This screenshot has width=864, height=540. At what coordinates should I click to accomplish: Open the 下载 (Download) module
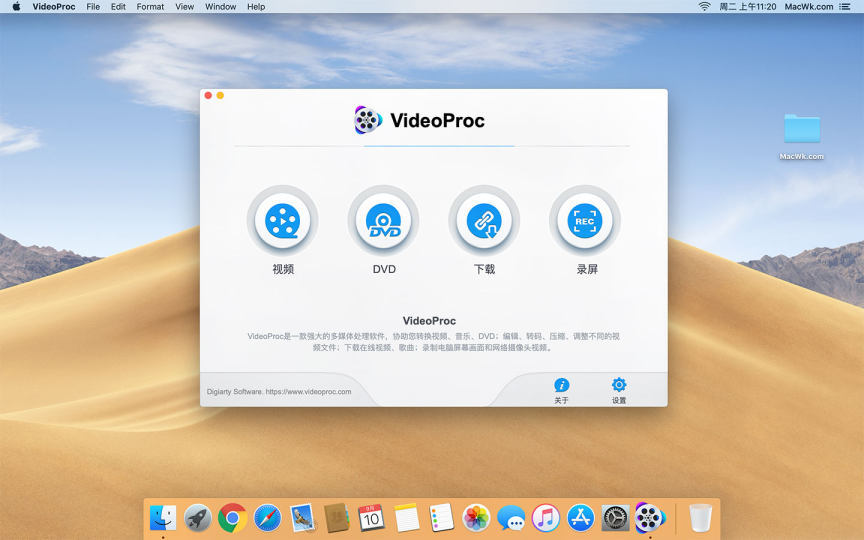[x=484, y=221]
